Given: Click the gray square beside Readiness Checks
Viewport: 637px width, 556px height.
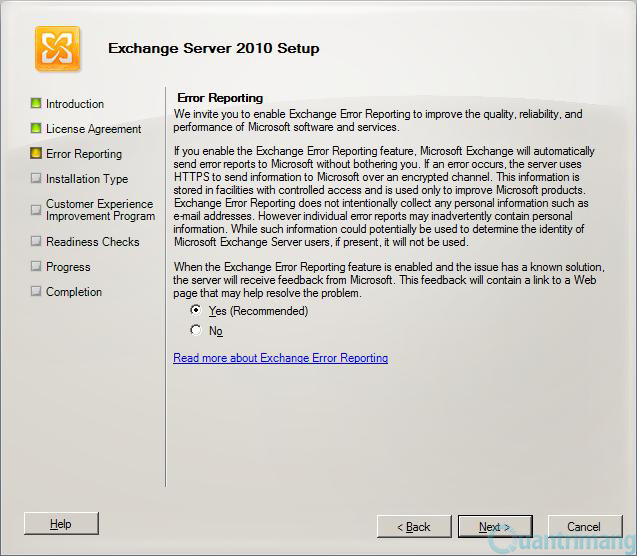Looking at the screenshot, I should 36,241.
